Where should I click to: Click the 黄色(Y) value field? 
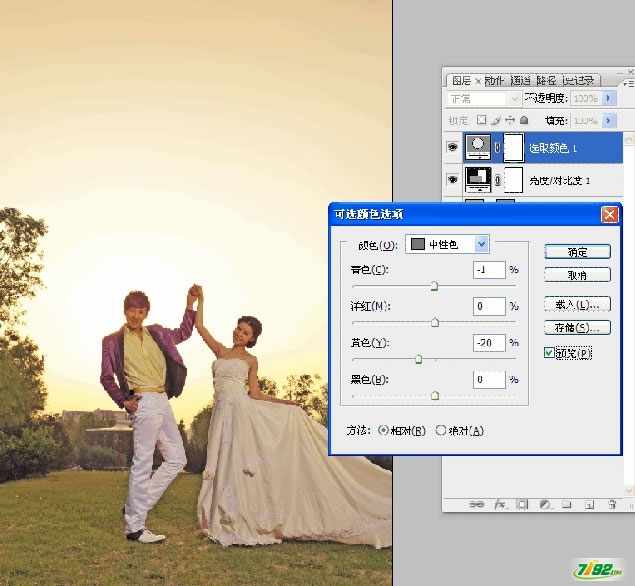pyautogui.click(x=489, y=343)
